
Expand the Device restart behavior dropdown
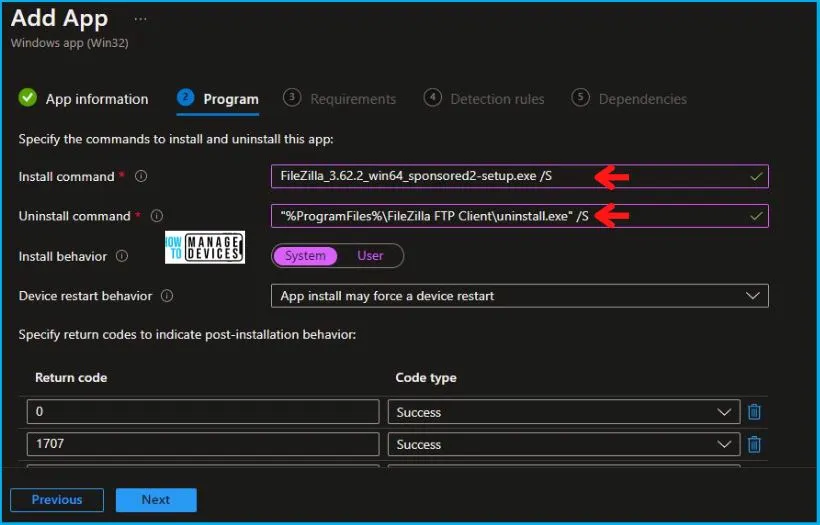pos(519,296)
